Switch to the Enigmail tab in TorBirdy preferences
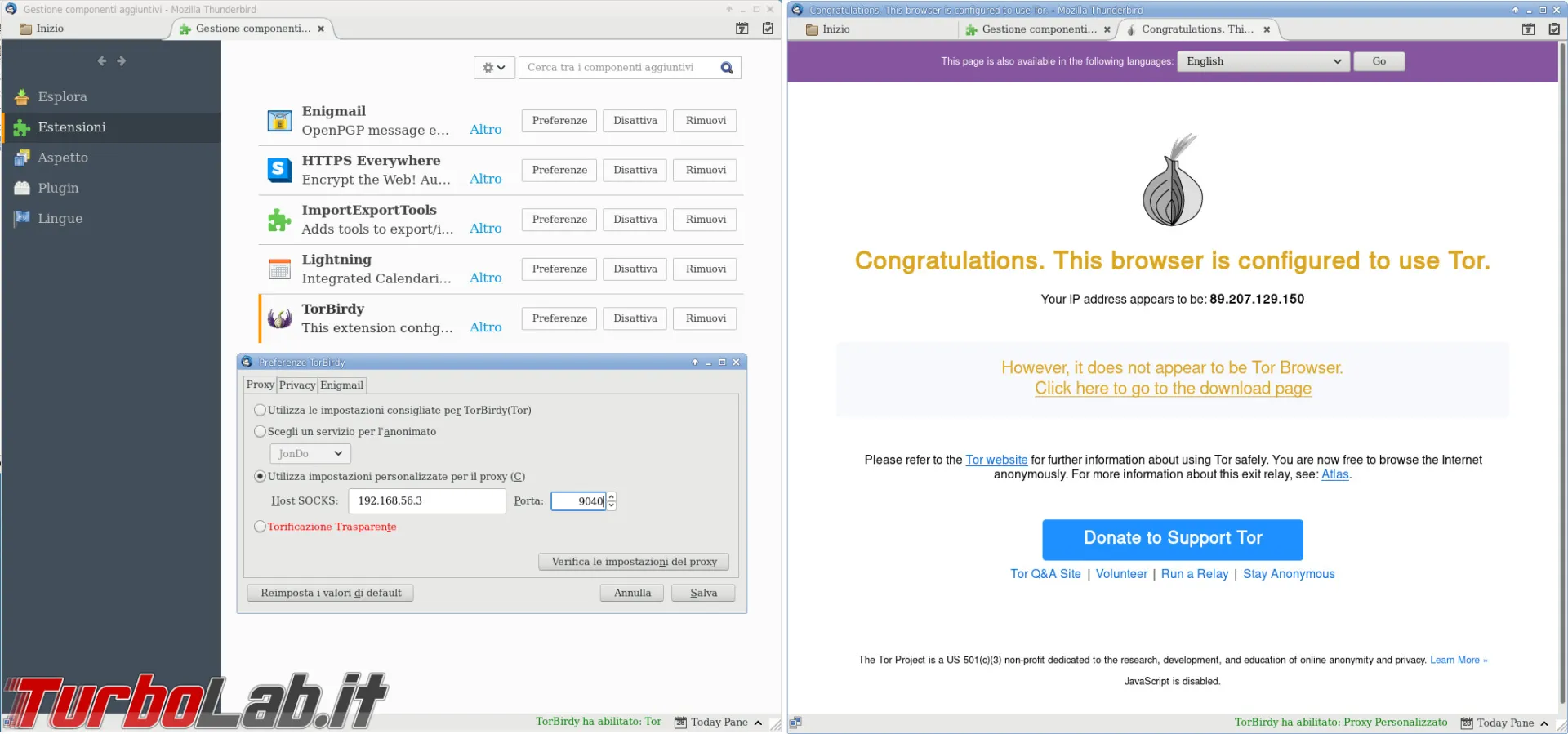Viewport: 1568px width, 734px height. click(x=341, y=385)
